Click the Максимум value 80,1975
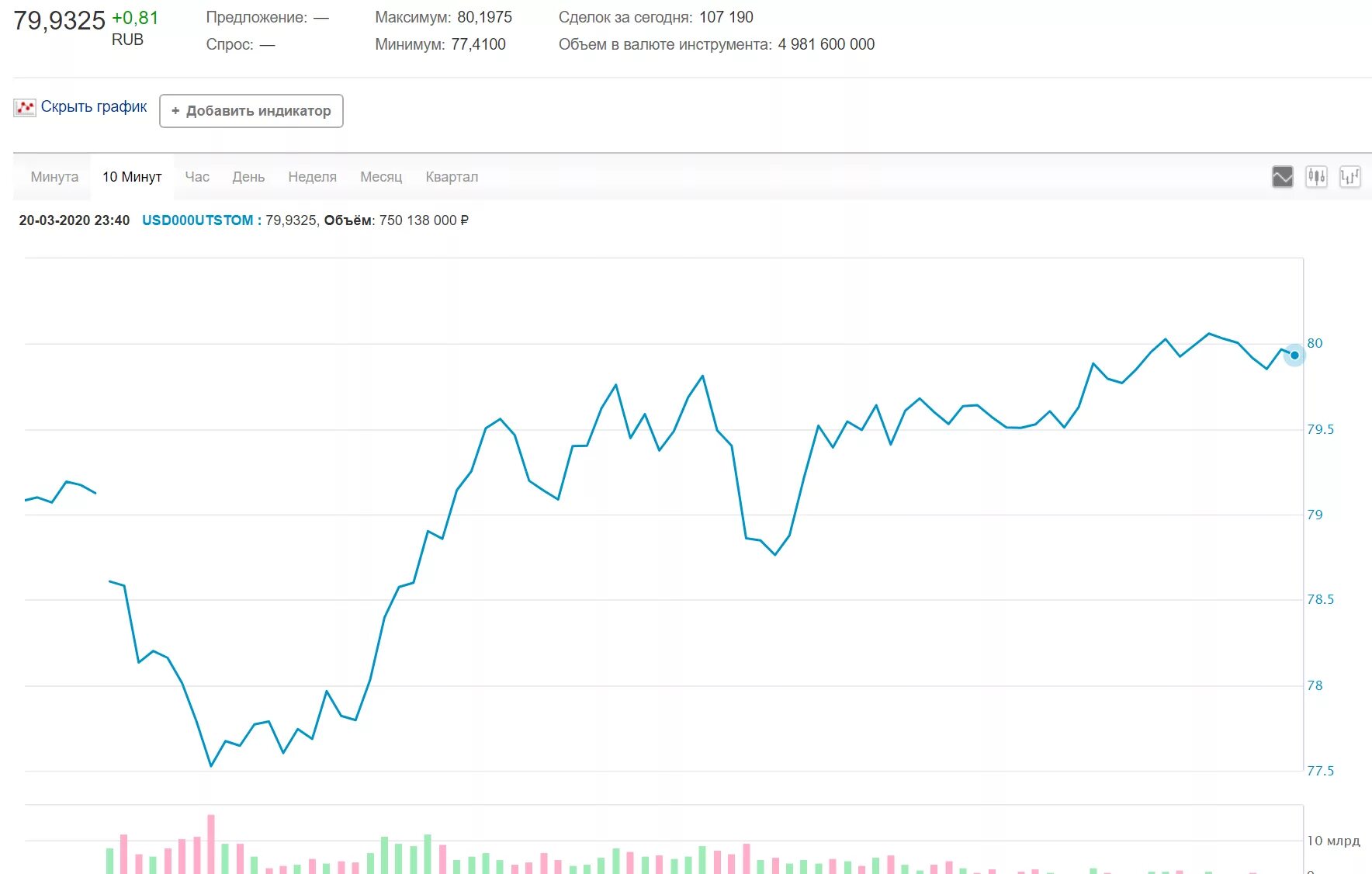This screenshot has height=874, width=1372. pos(485,17)
